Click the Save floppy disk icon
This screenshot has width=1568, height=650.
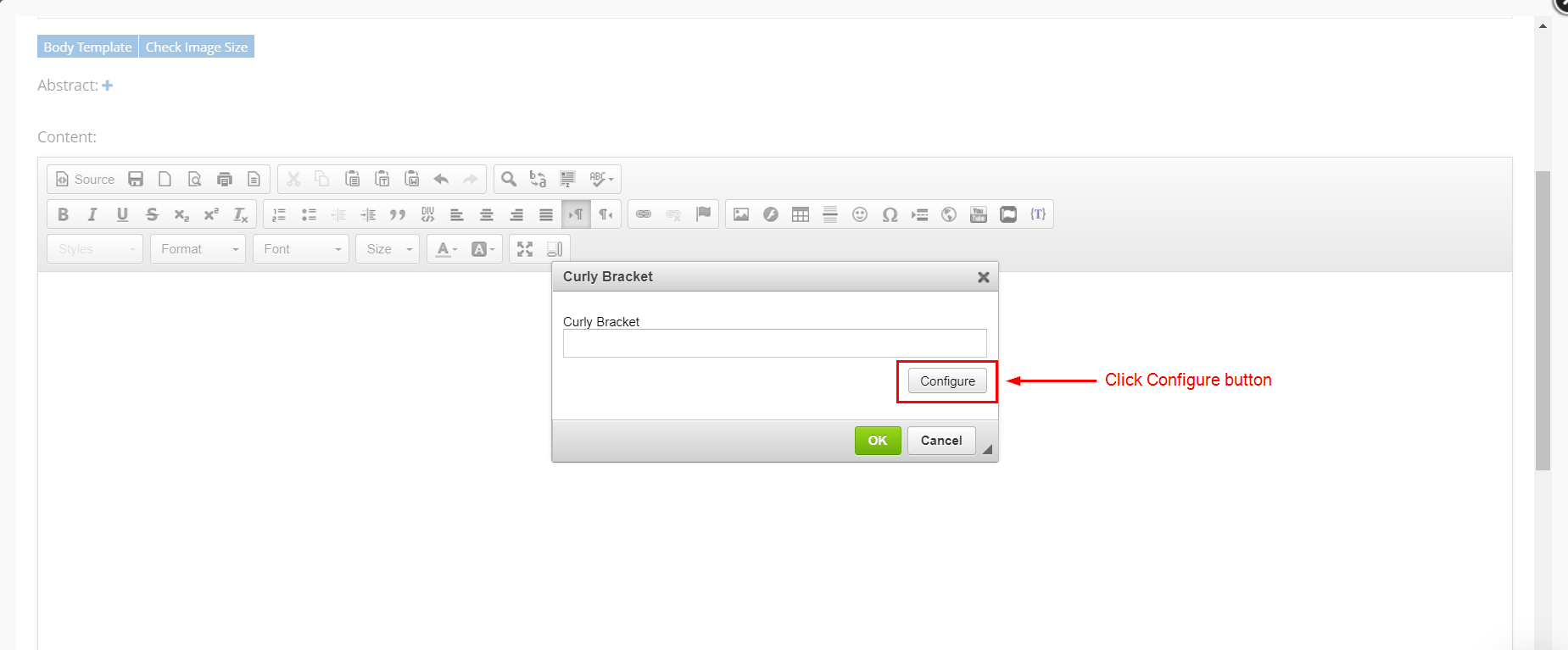coord(136,180)
